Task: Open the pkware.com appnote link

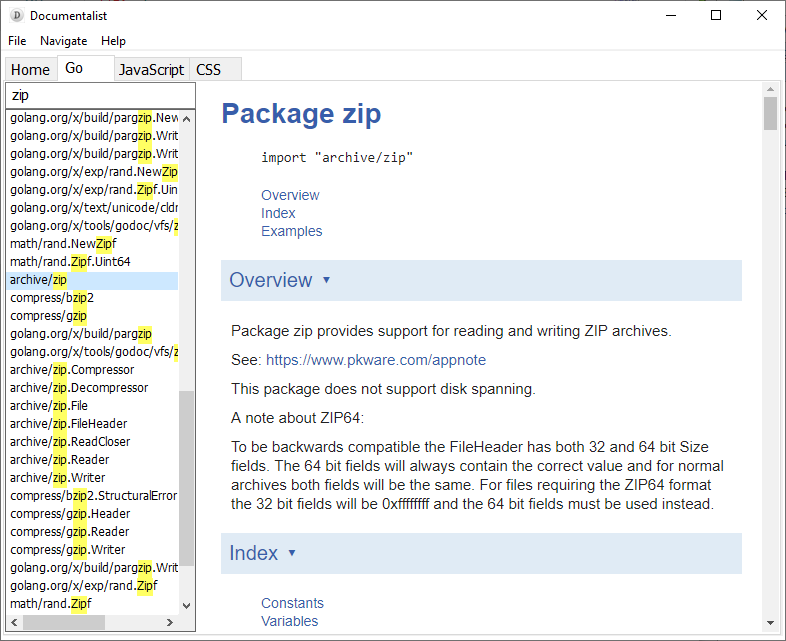Action: pyautogui.click(x=376, y=360)
